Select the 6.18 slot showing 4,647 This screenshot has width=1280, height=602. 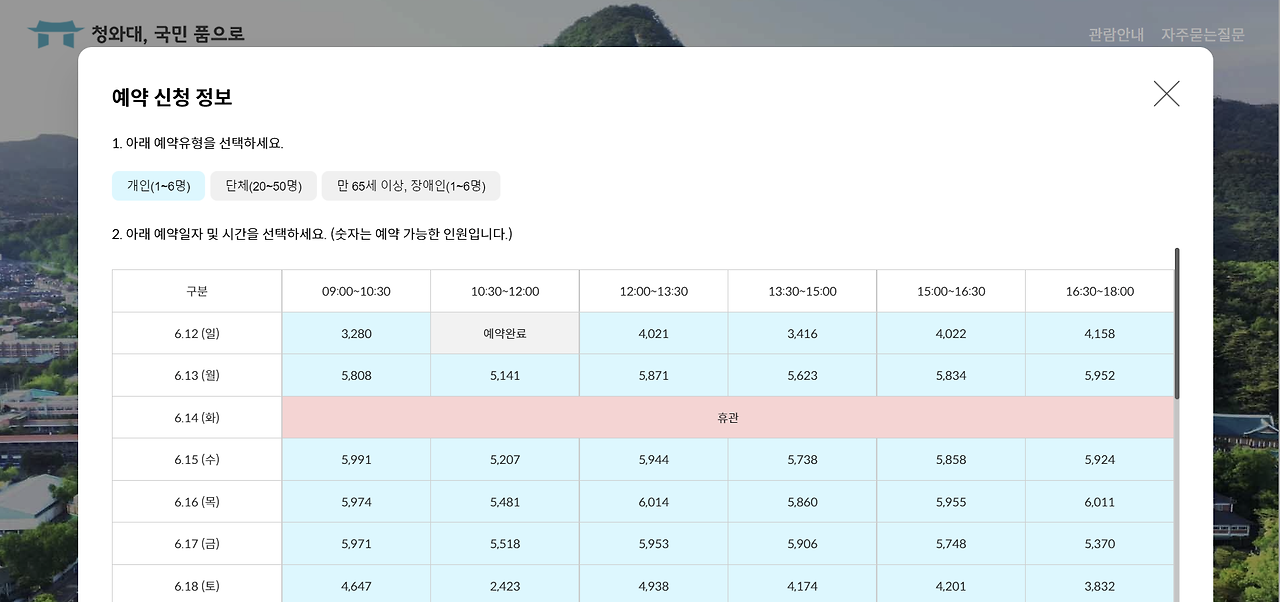point(356,584)
